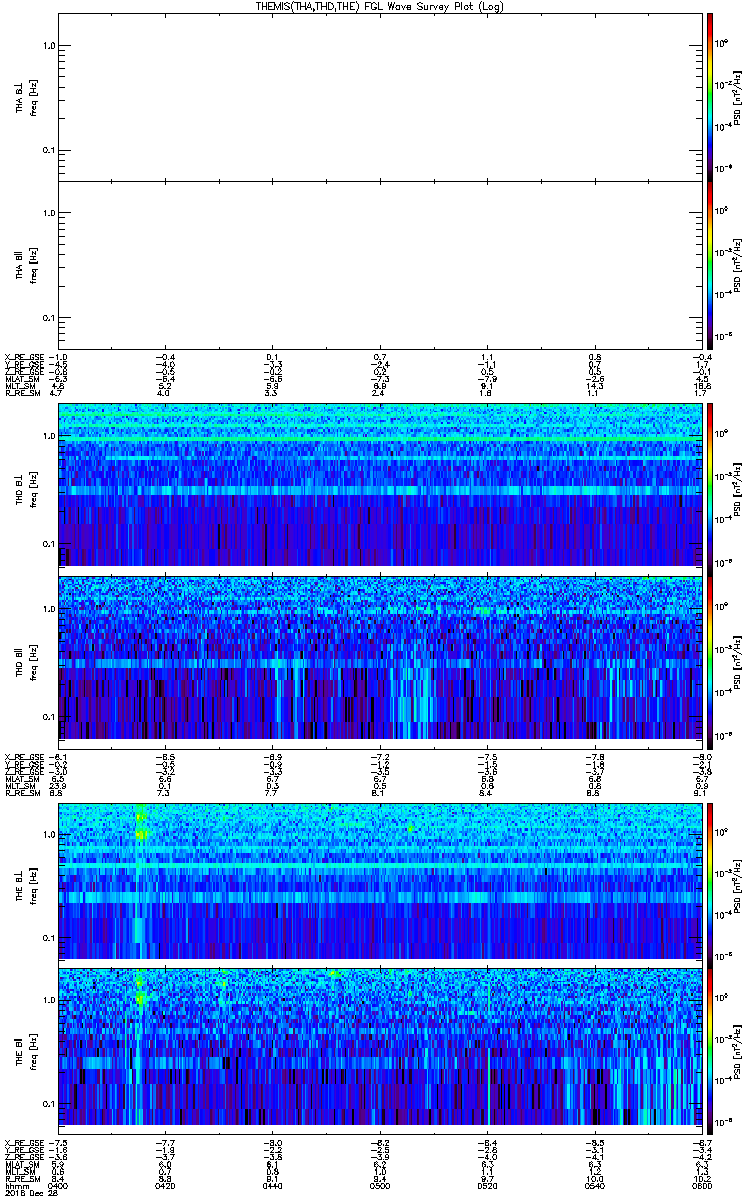Click the empty THA B⊥ spectrogram panel
The height and width of the screenshot is (1200, 750).
(379, 95)
